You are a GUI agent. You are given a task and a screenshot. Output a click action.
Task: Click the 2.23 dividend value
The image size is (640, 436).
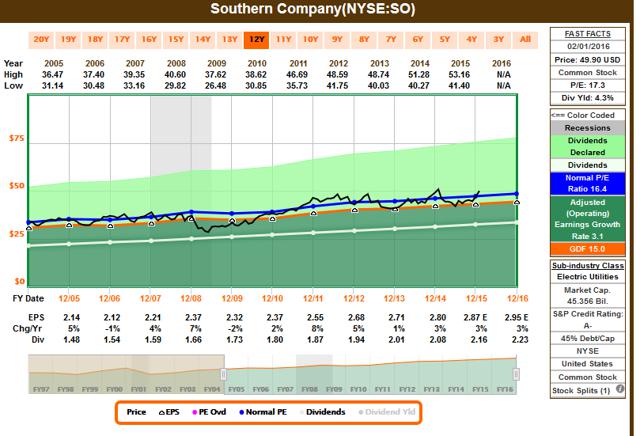tap(520, 340)
